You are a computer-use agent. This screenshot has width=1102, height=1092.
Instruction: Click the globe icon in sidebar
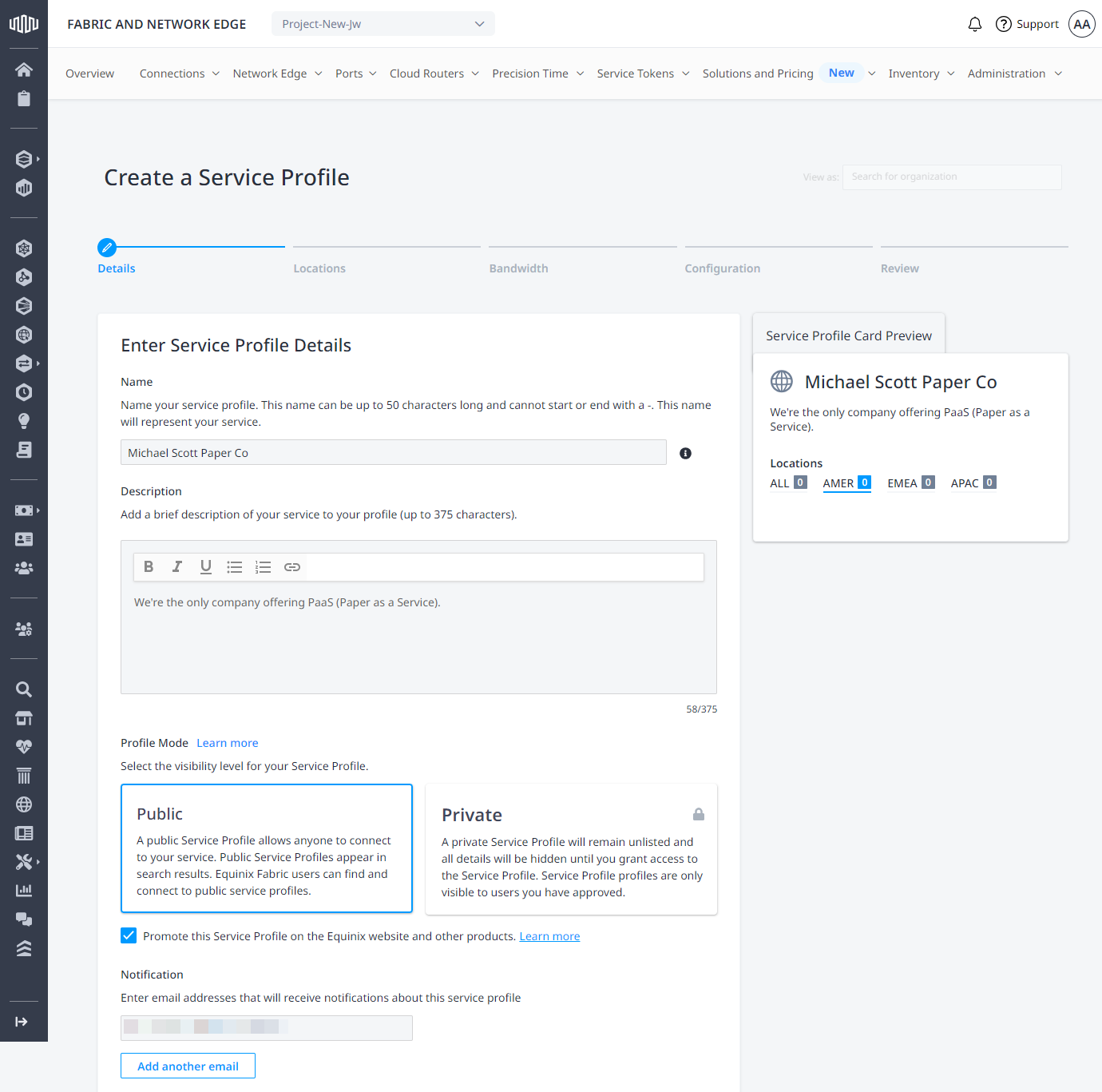[24, 804]
